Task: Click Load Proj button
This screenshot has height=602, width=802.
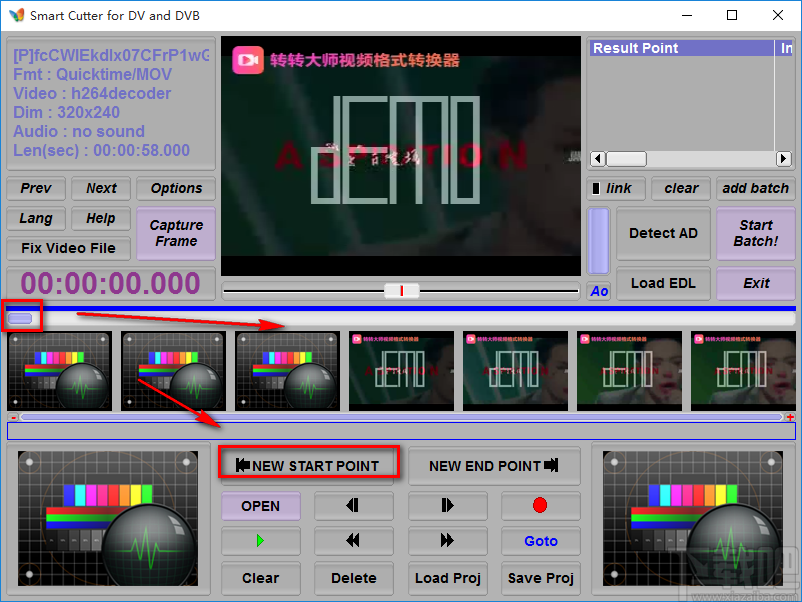Action: [448, 578]
